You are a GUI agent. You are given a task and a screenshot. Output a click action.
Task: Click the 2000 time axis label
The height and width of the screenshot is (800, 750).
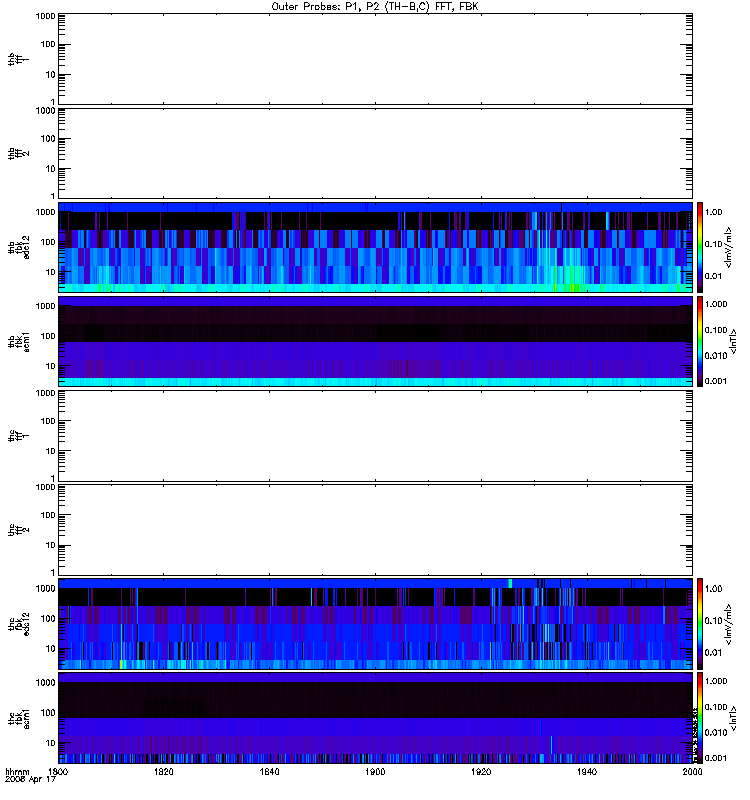pyautogui.click(x=692, y=771)
